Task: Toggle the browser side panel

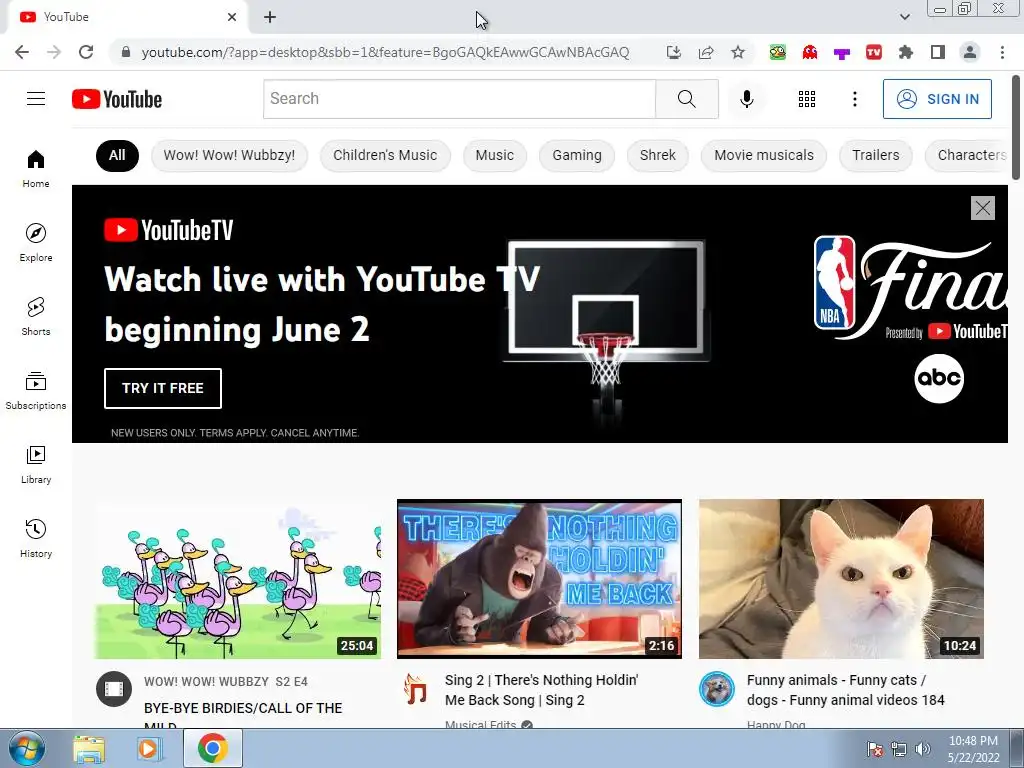Action: click(937, 52)
